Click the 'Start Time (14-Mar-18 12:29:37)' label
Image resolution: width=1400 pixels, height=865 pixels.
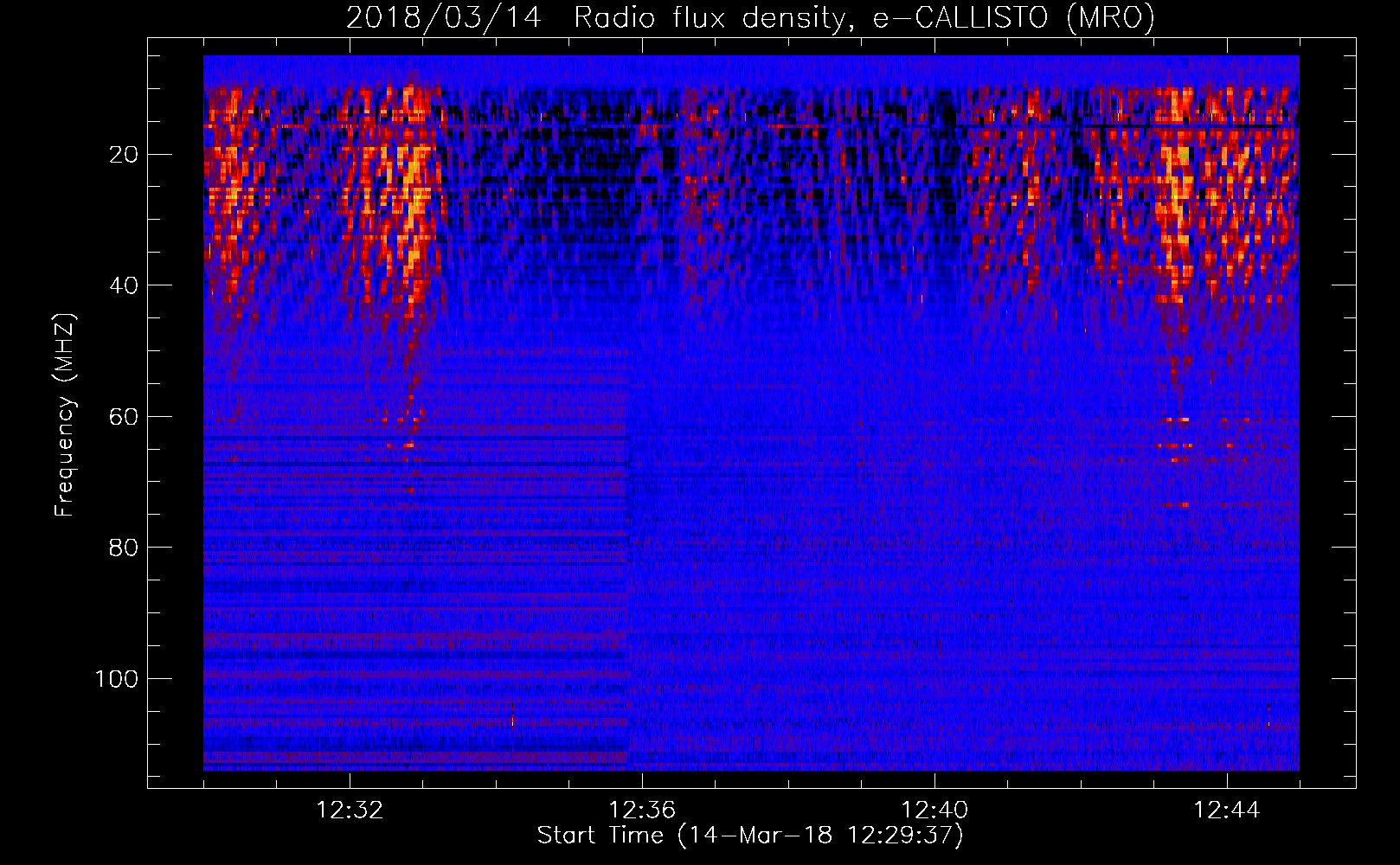tap(750, 836)
